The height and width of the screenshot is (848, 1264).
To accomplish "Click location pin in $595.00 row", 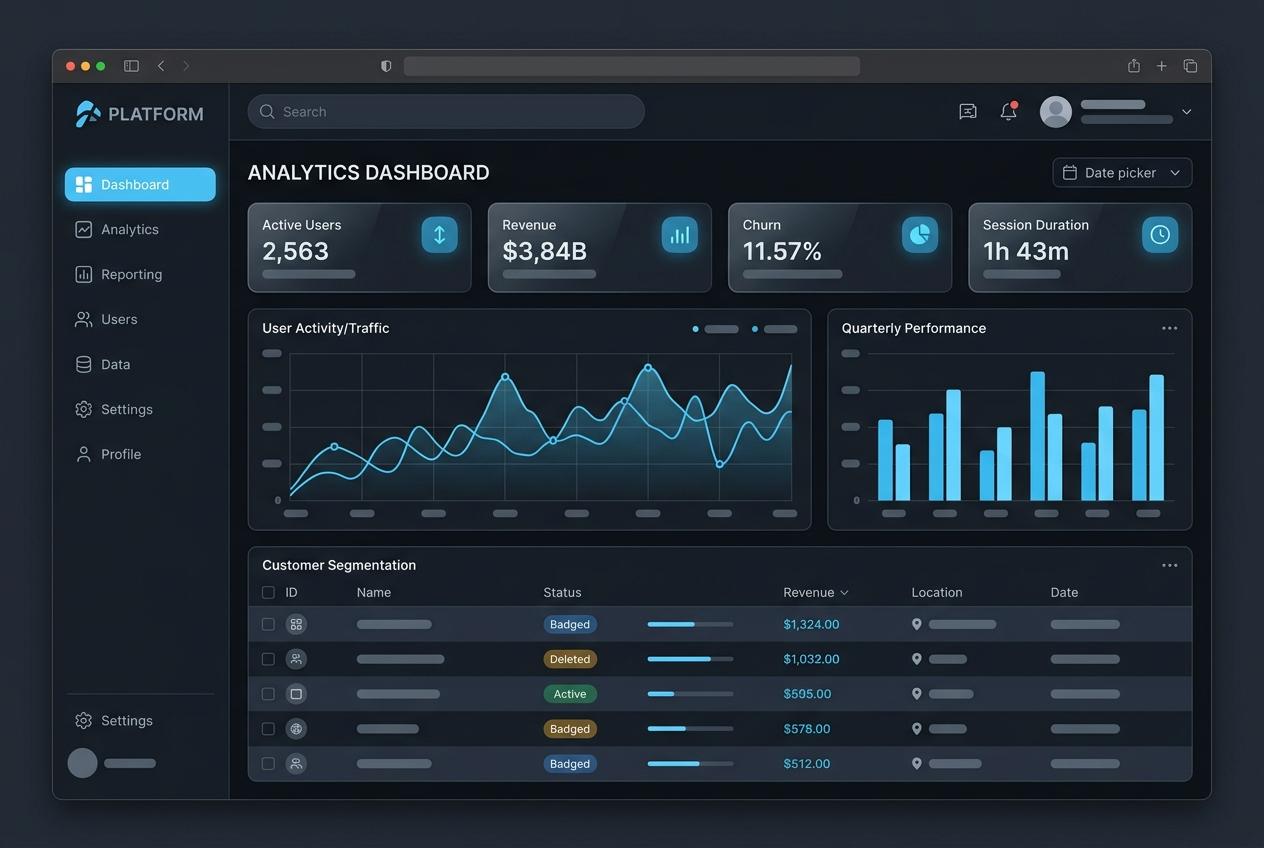I will pos(917,694).
